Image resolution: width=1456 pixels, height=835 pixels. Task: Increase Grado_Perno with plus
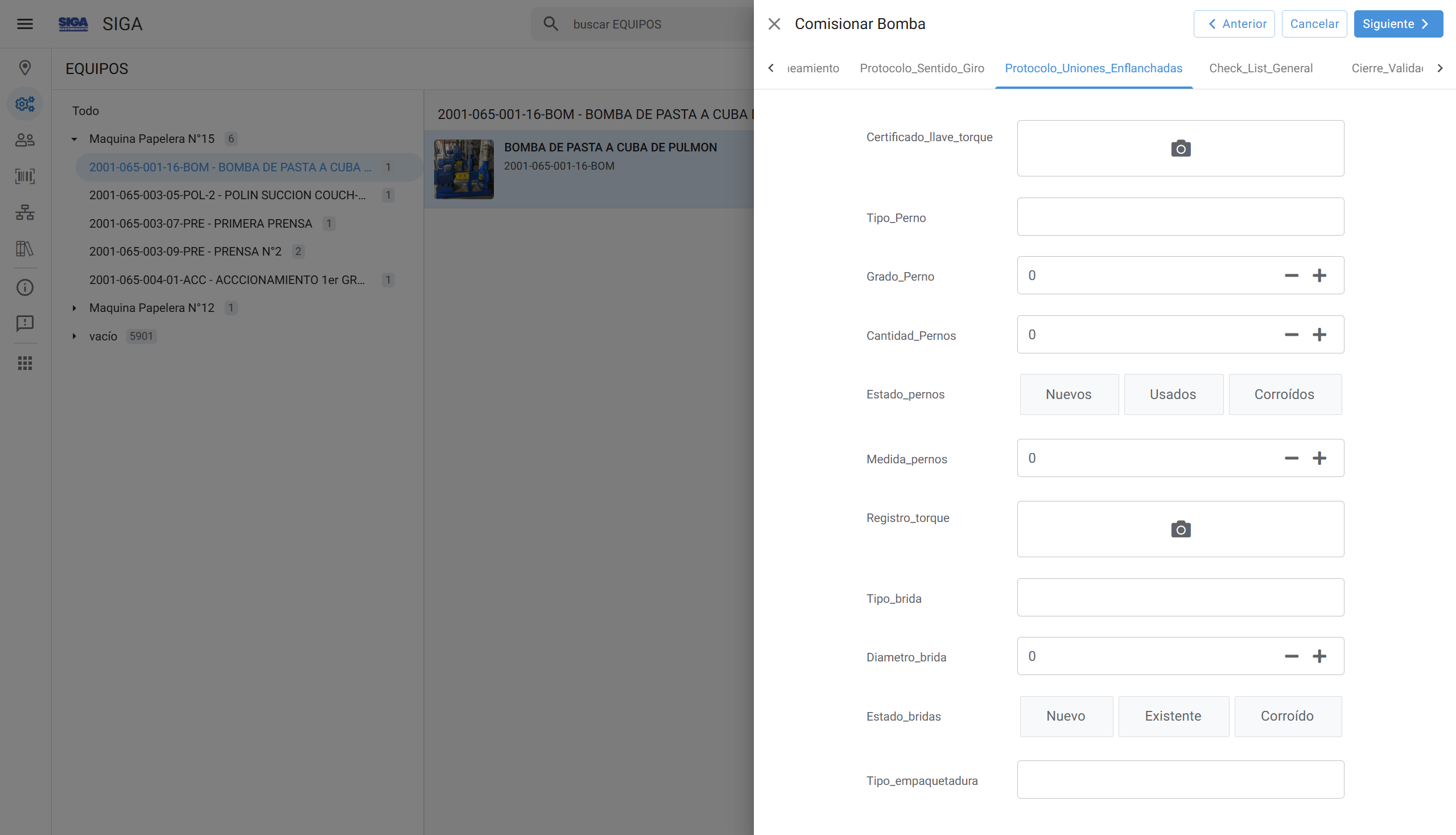[1319, 275]
